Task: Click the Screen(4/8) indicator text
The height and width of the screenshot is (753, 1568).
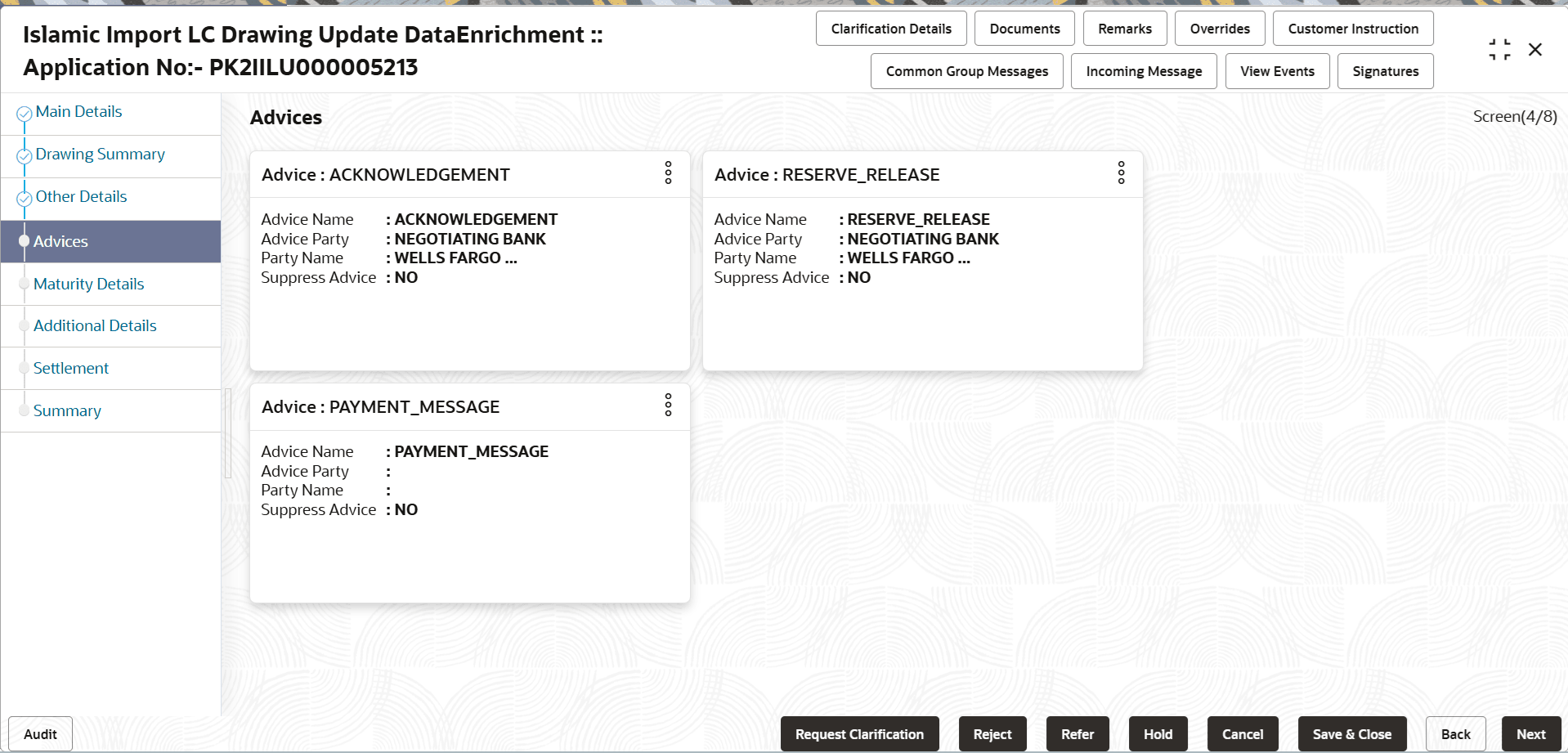Action: click(x=1515, y=117)
